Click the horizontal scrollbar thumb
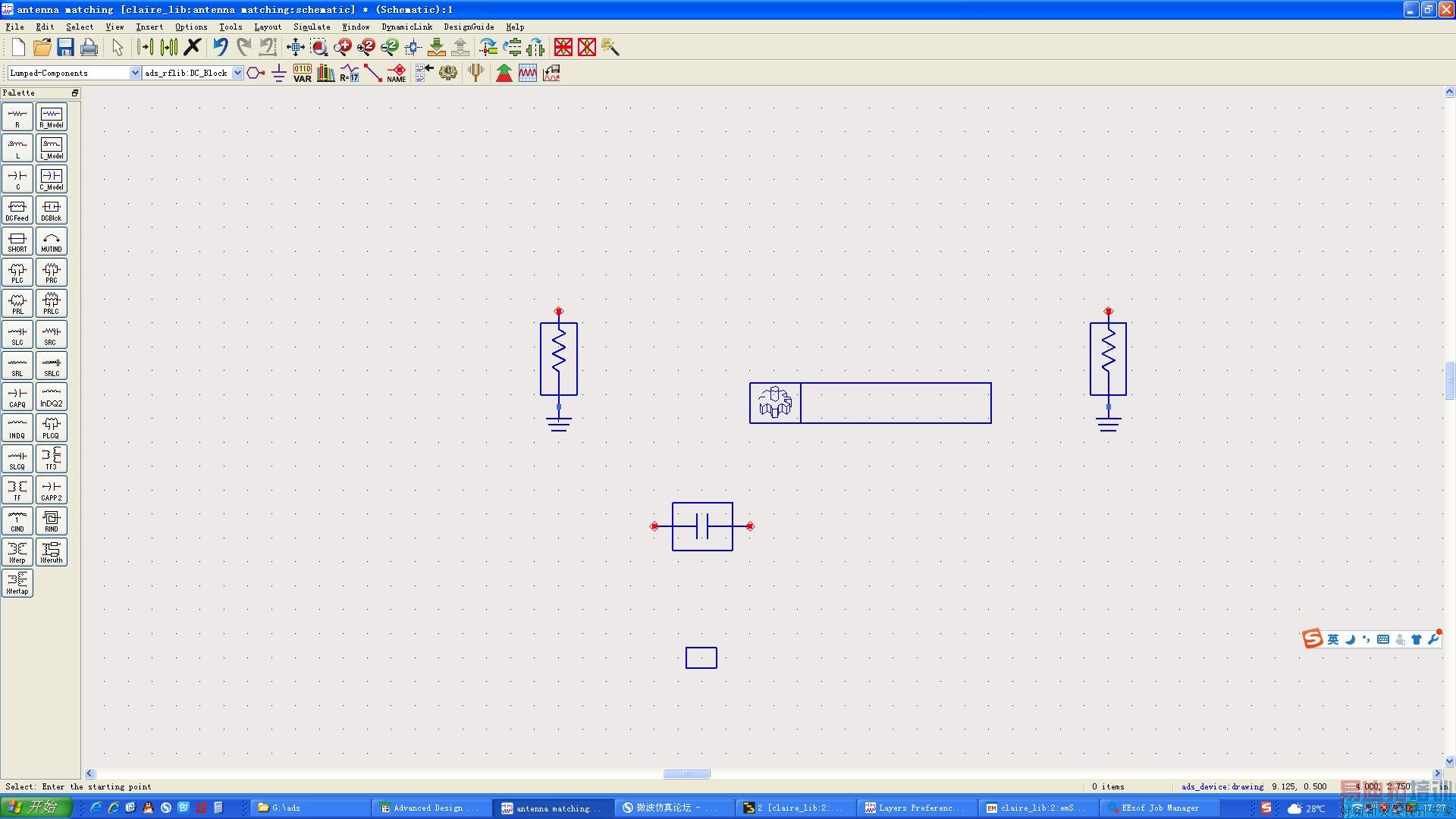The width and height of the screenshot is (1456, 819). (686, 773)
